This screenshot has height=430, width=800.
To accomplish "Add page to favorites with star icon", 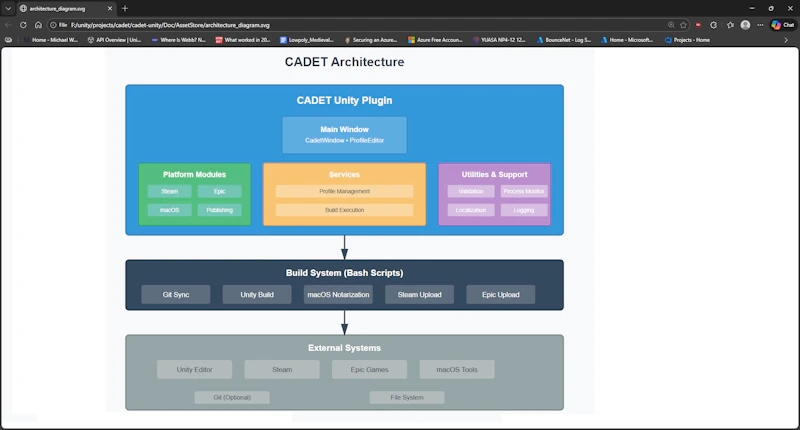I will point(684,25).
